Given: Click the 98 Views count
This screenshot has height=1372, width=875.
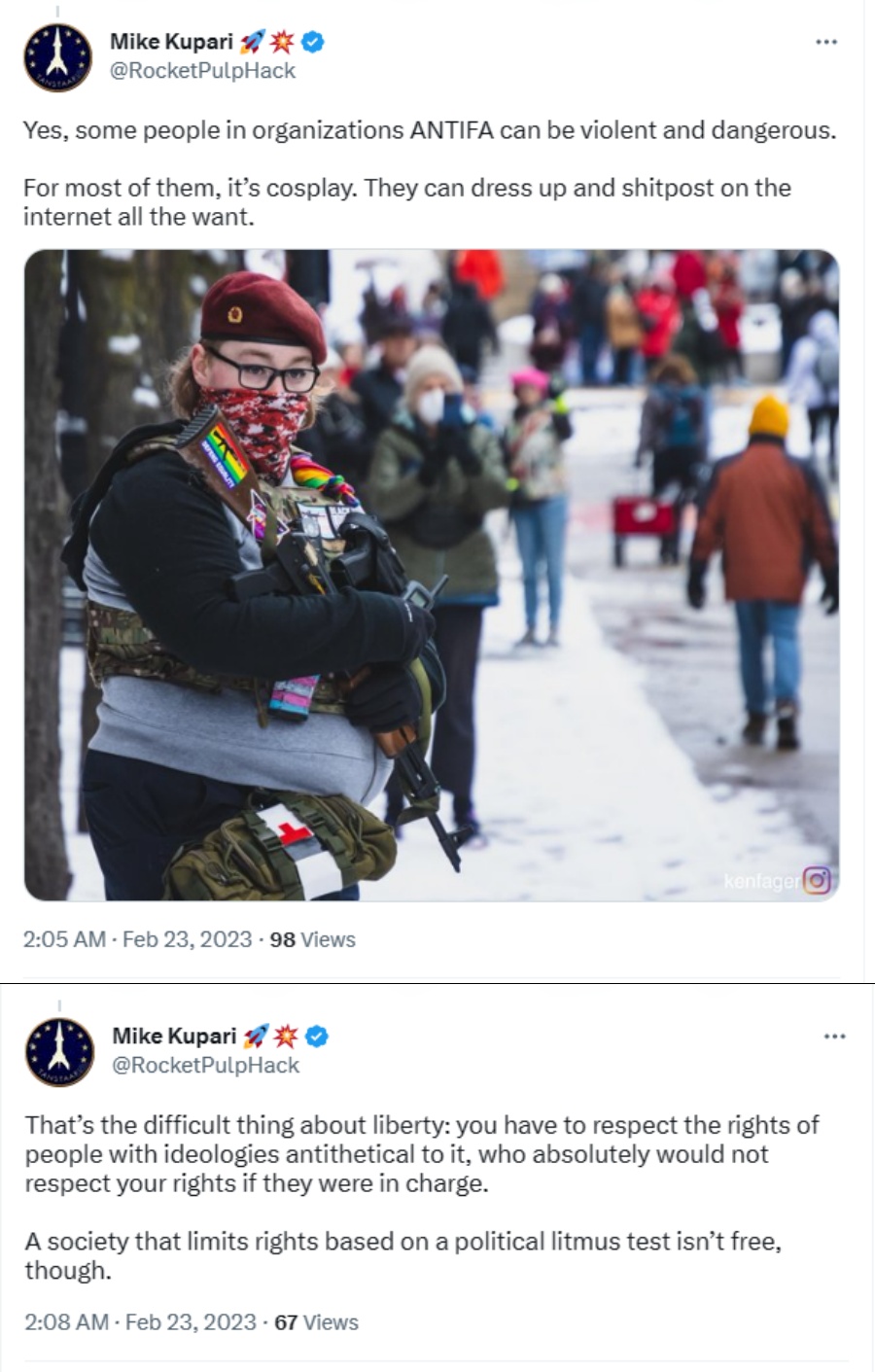Looking at the screenshot, I should 312,939.
